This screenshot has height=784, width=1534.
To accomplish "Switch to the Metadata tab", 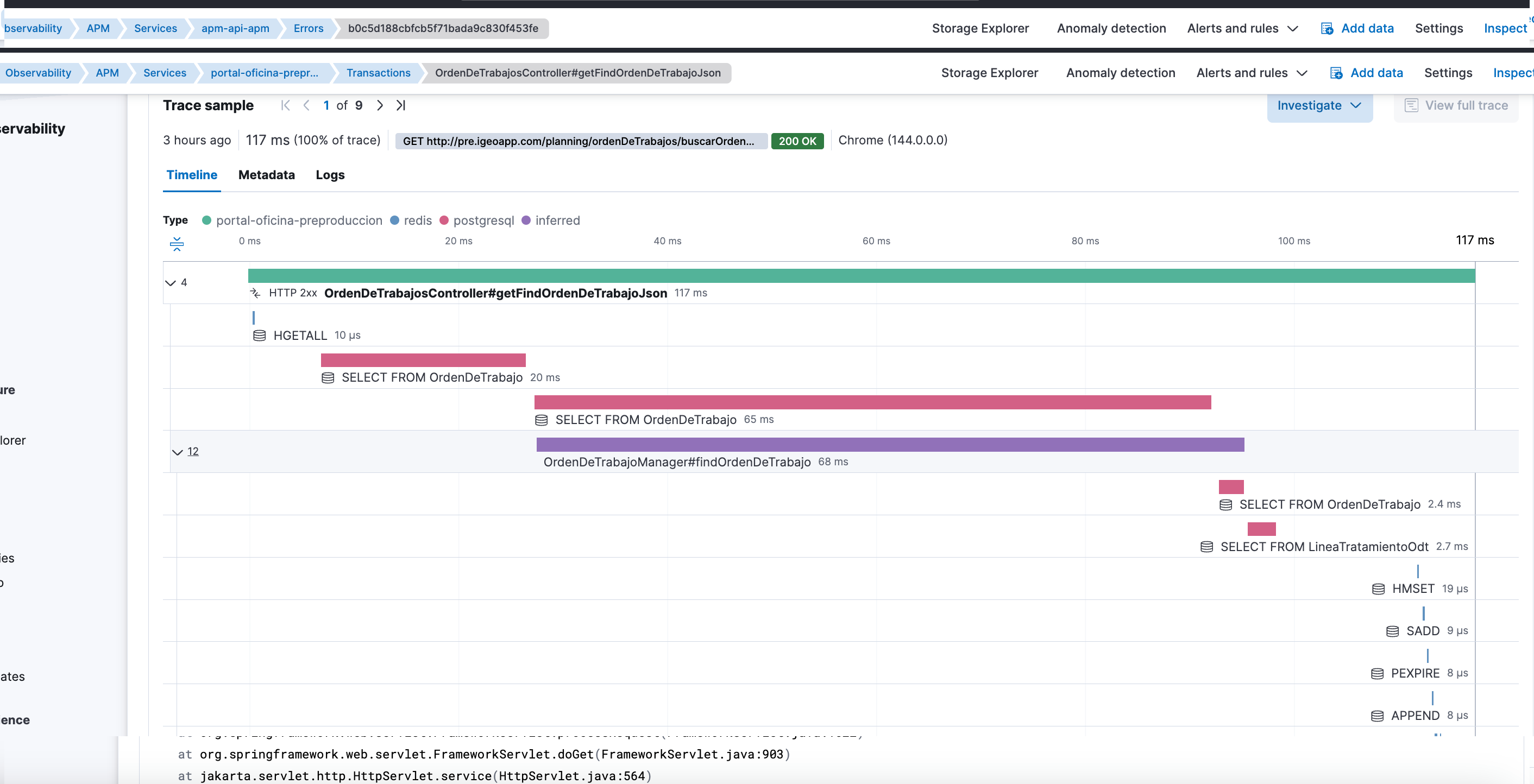I will [x=266, y=175].
